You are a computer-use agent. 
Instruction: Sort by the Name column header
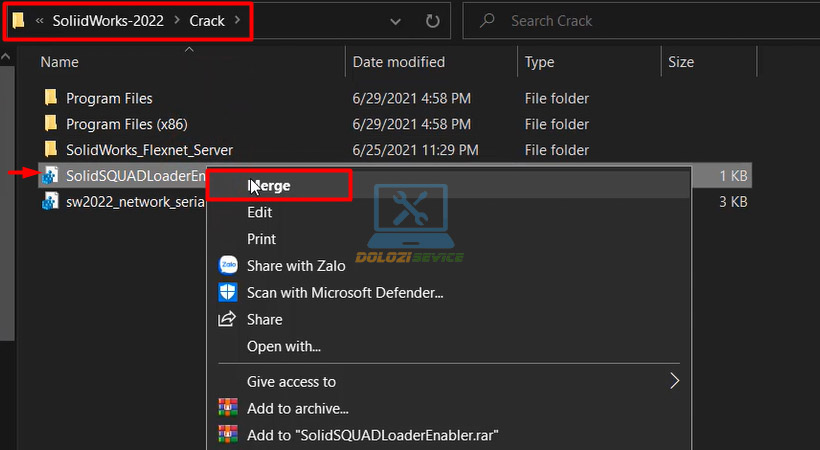click(60, 62)
